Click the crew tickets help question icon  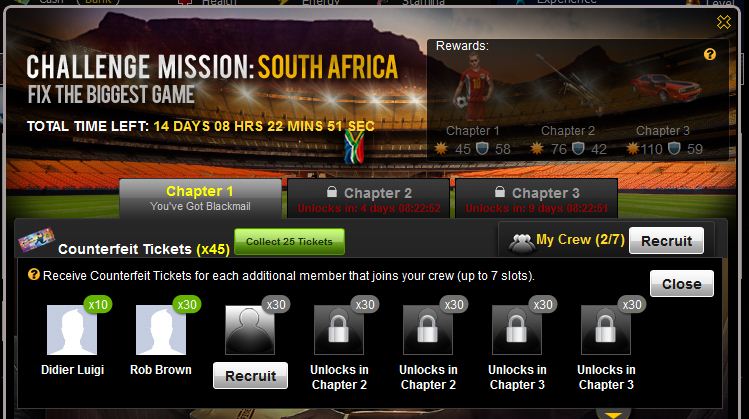tap(33, 275)
